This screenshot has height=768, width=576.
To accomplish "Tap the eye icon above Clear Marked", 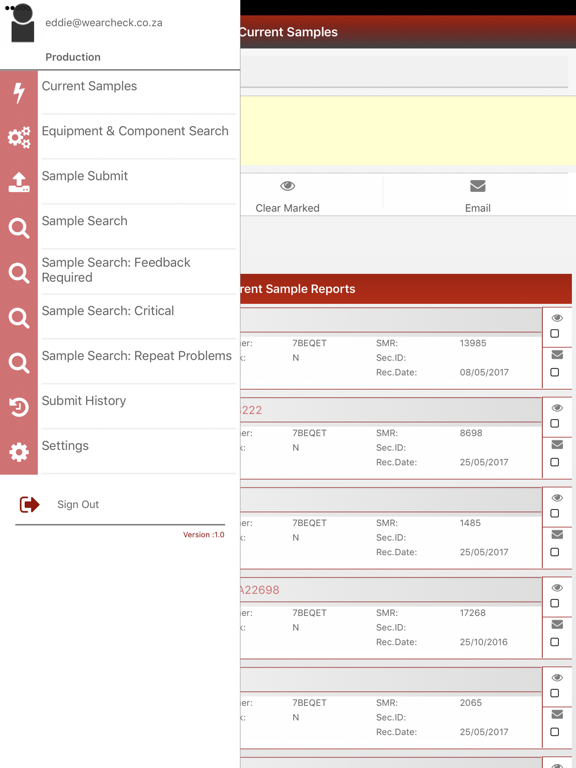I will coord(288,186).
